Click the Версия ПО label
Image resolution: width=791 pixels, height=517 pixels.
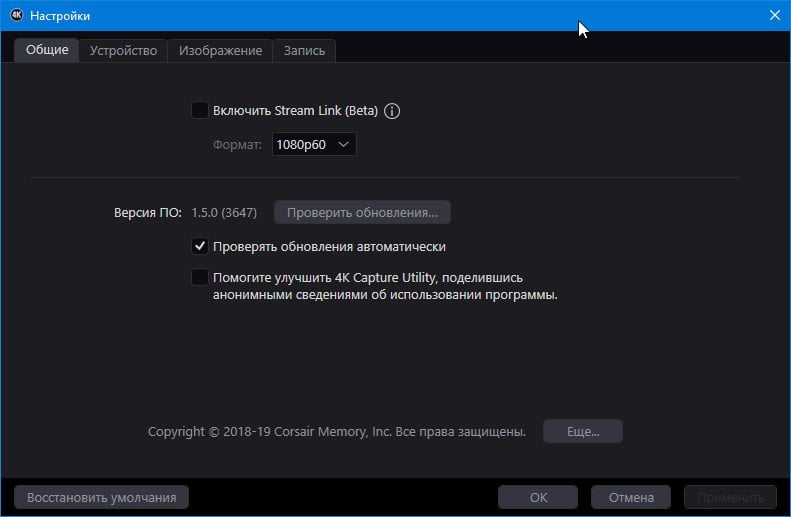(x=148, y=213)
